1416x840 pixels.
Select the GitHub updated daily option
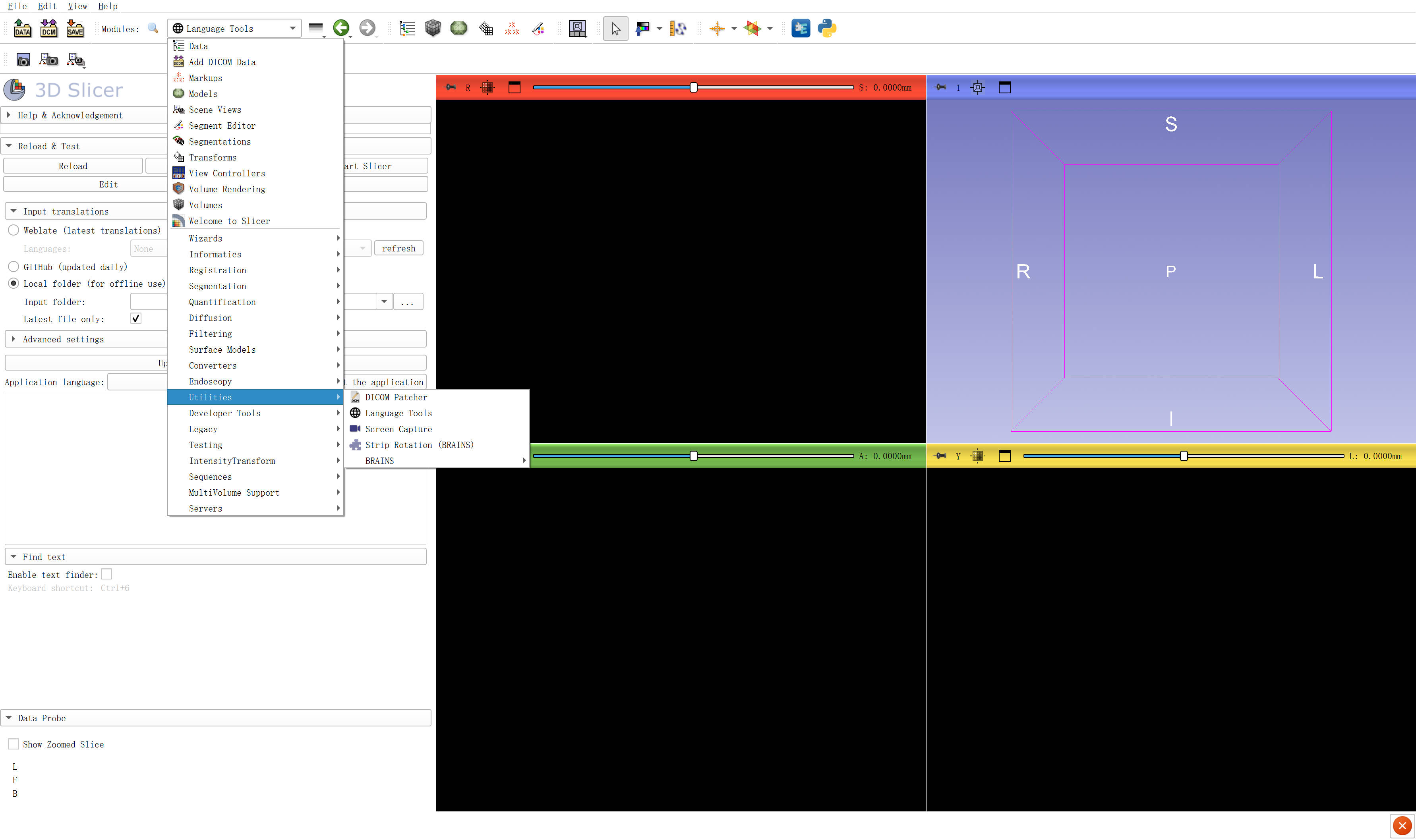pos(14,266)
